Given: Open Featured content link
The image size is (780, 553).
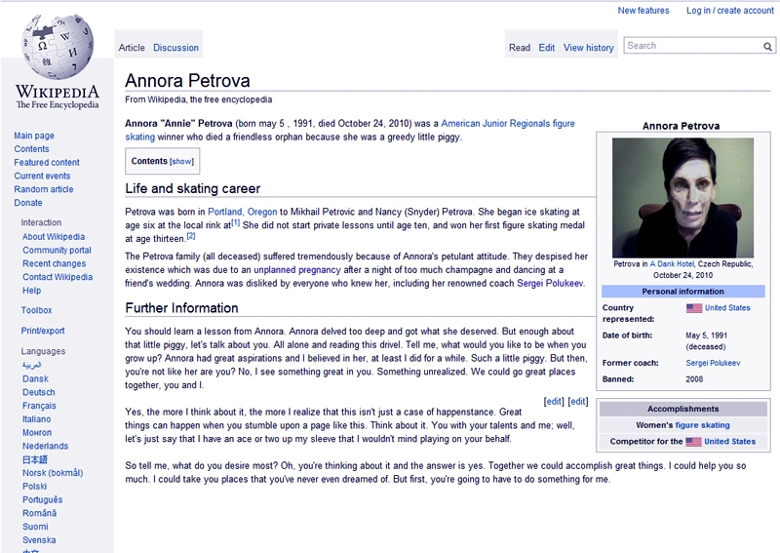Looking at the screenshot, I should pyautogui.click(x=47, y=163).
